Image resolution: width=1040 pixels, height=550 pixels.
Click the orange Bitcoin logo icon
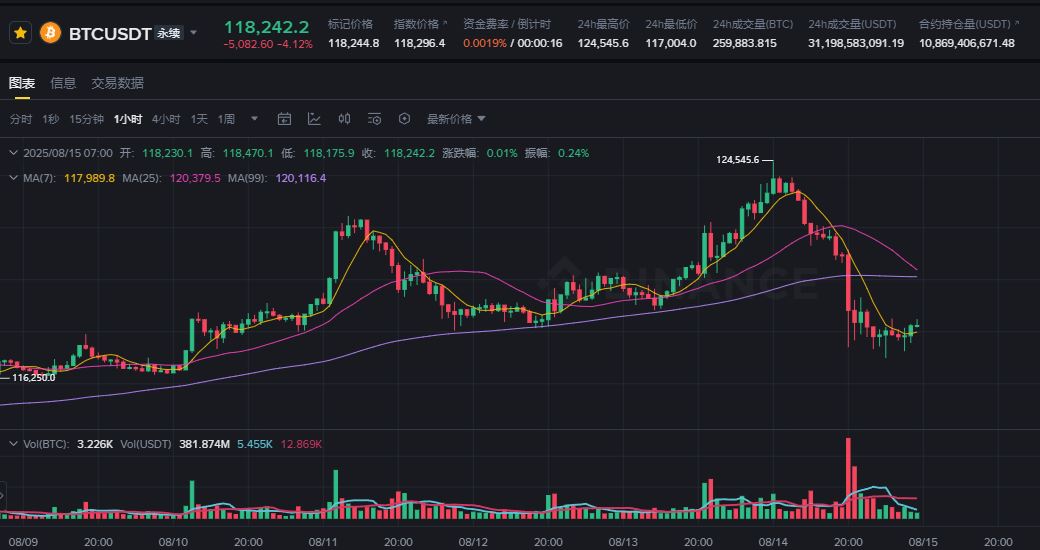(50, 33)
